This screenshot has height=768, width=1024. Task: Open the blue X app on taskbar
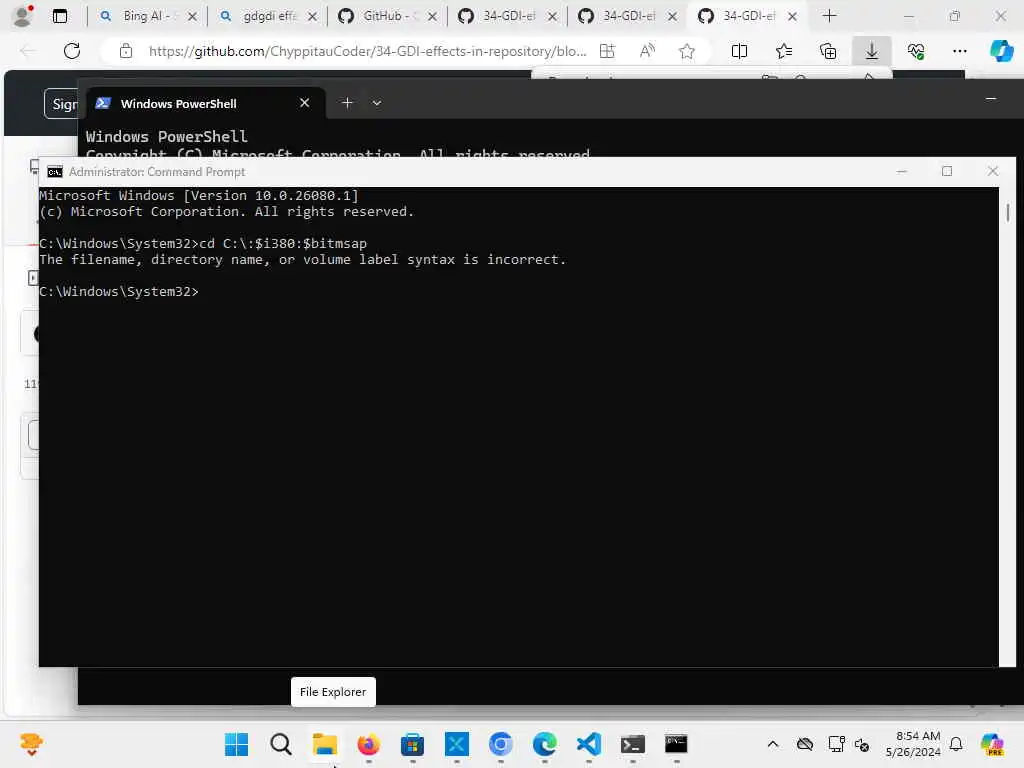(456, 744)
